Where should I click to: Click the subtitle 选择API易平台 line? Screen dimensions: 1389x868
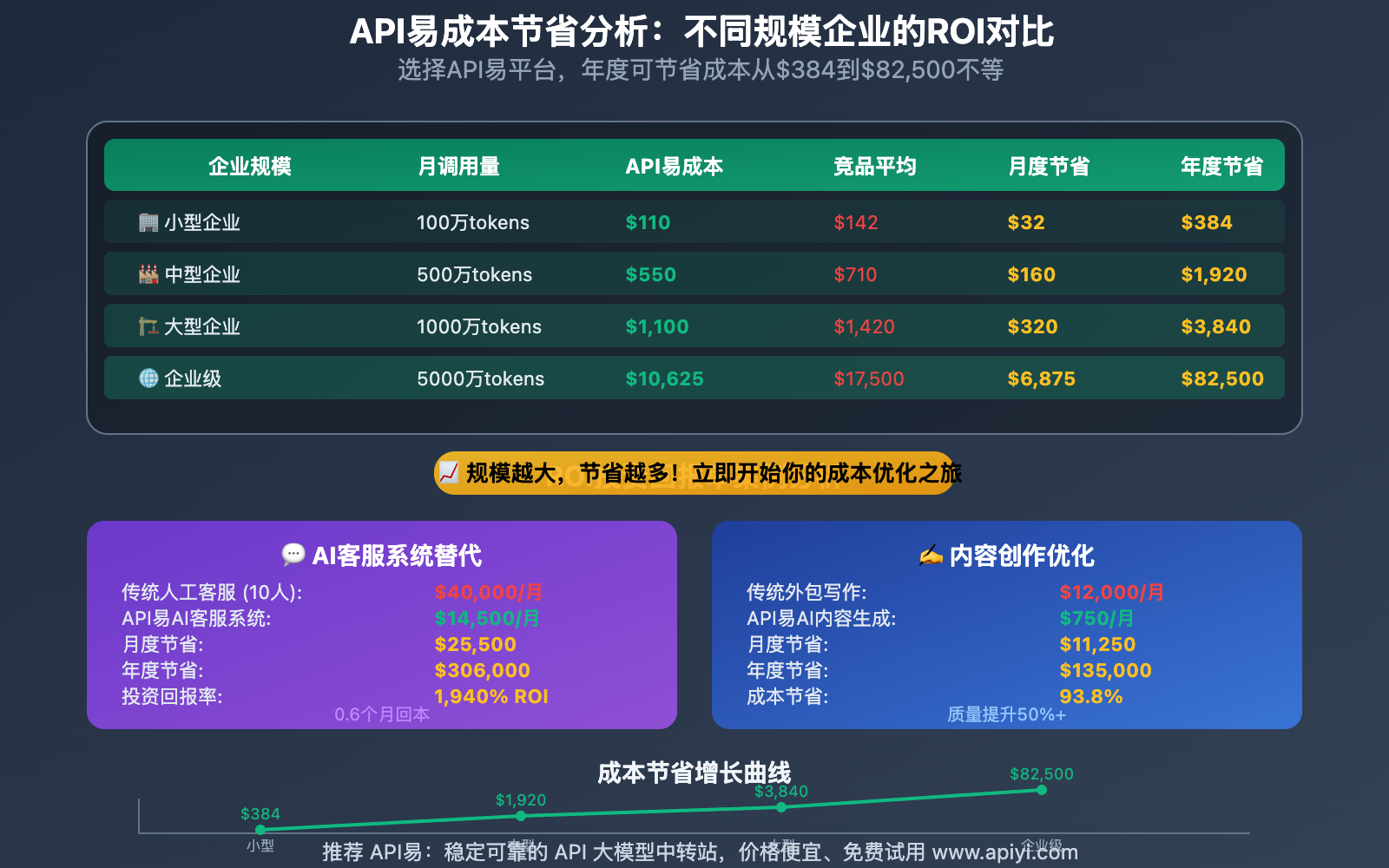[x=701, y=69]
